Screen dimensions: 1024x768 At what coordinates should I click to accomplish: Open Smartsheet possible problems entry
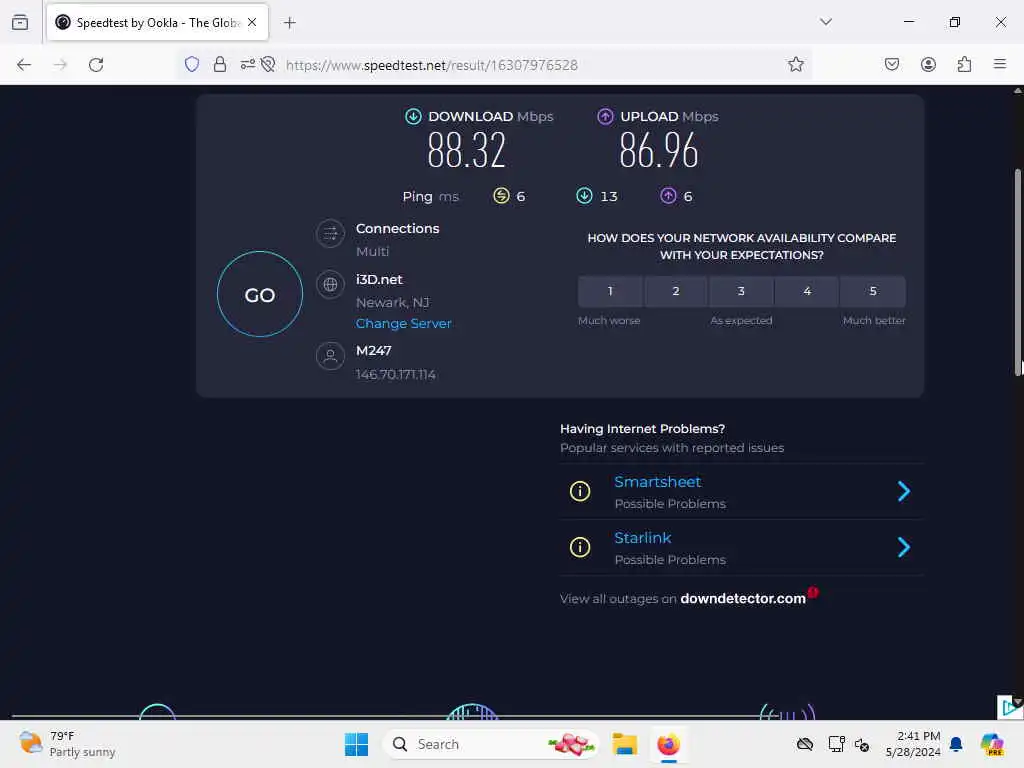(x=741, y=492)
